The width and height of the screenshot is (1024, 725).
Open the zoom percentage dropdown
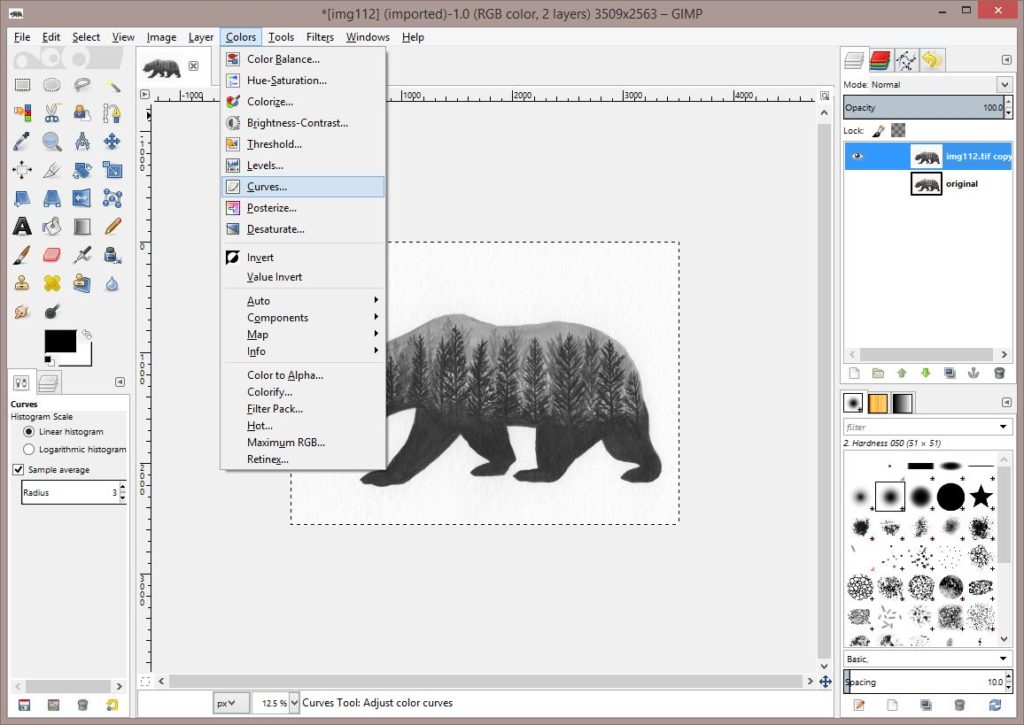coord(295,703)
